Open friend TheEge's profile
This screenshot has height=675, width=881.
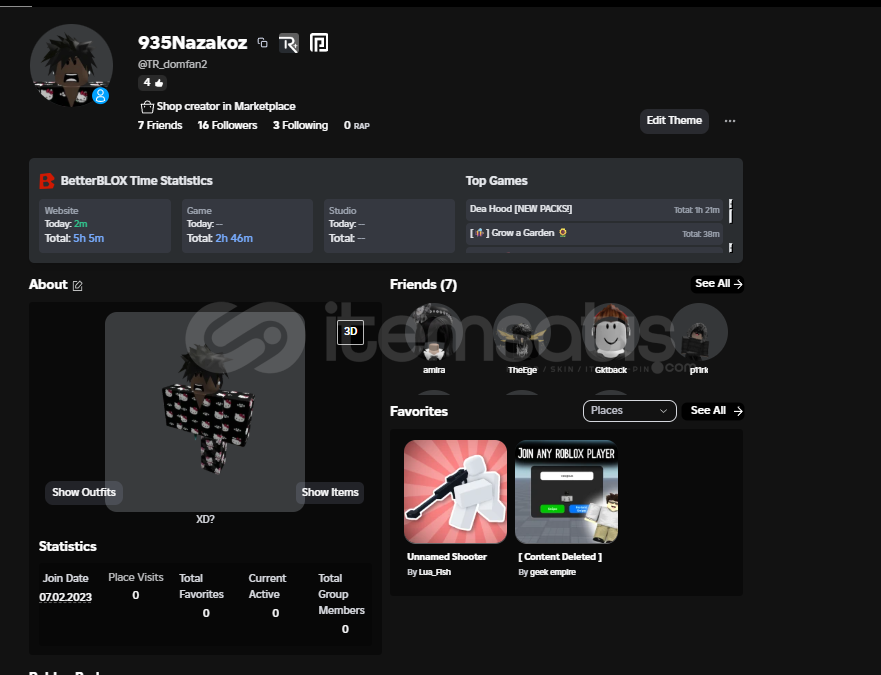(522, 339)
